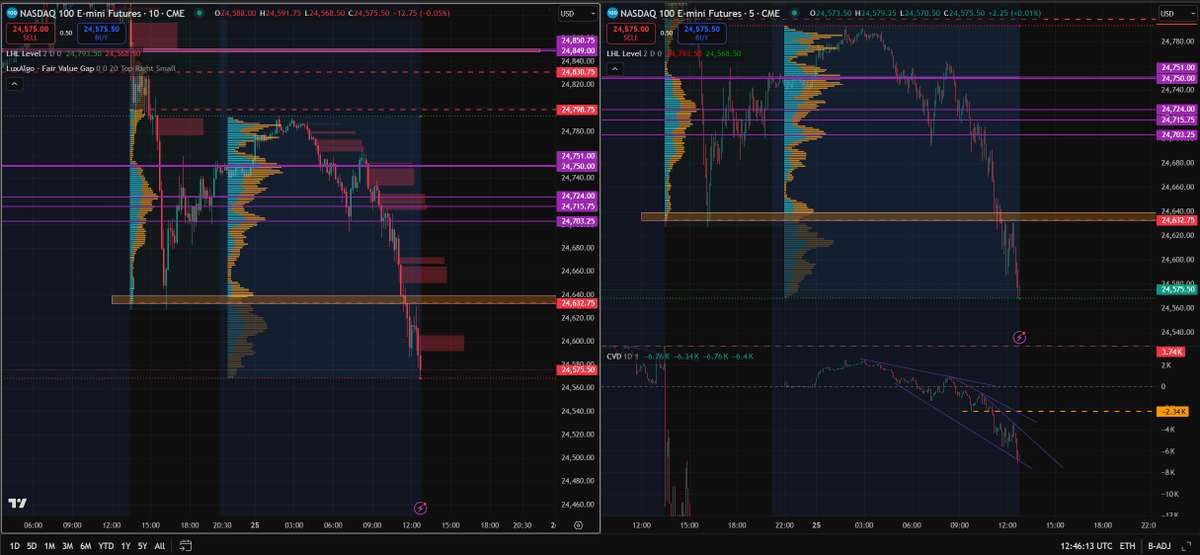This screenshot has width=1200, height=555.
Task: Click the 24,798.75 red price label on left axis
Action: point(579,110)
